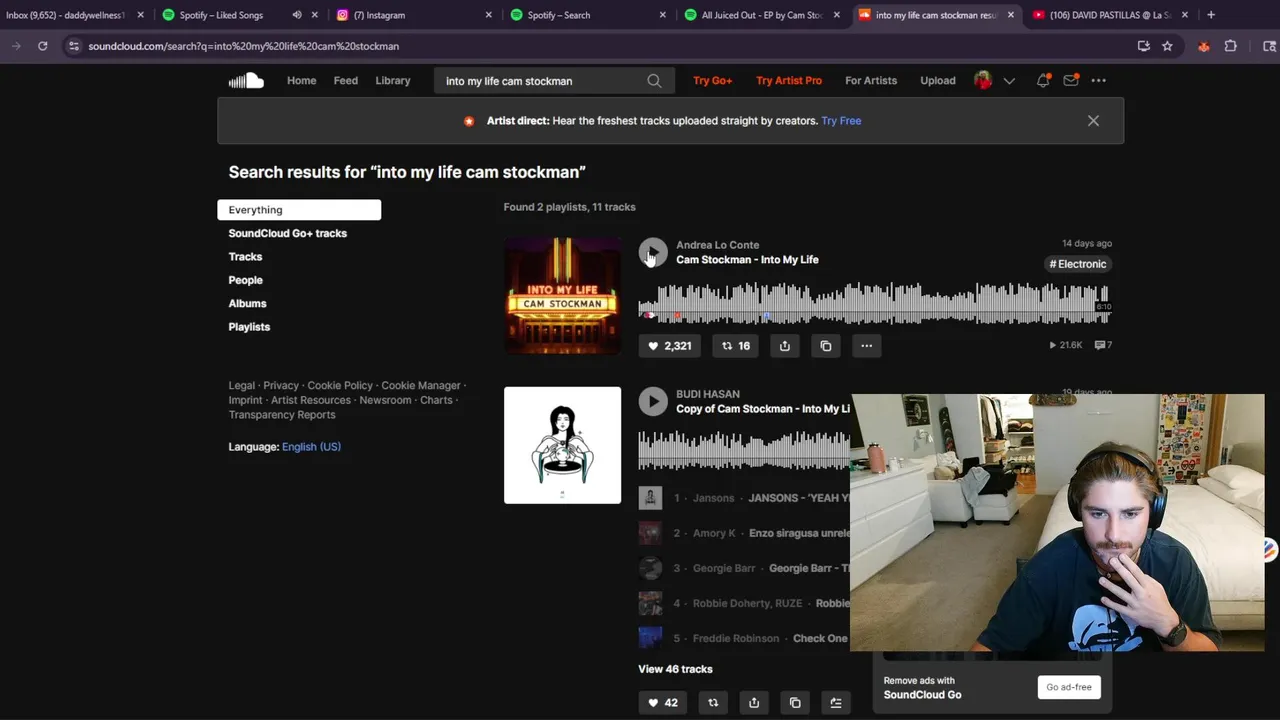Open the Library page
This screenshot has height=720, width=1280.
393,81
